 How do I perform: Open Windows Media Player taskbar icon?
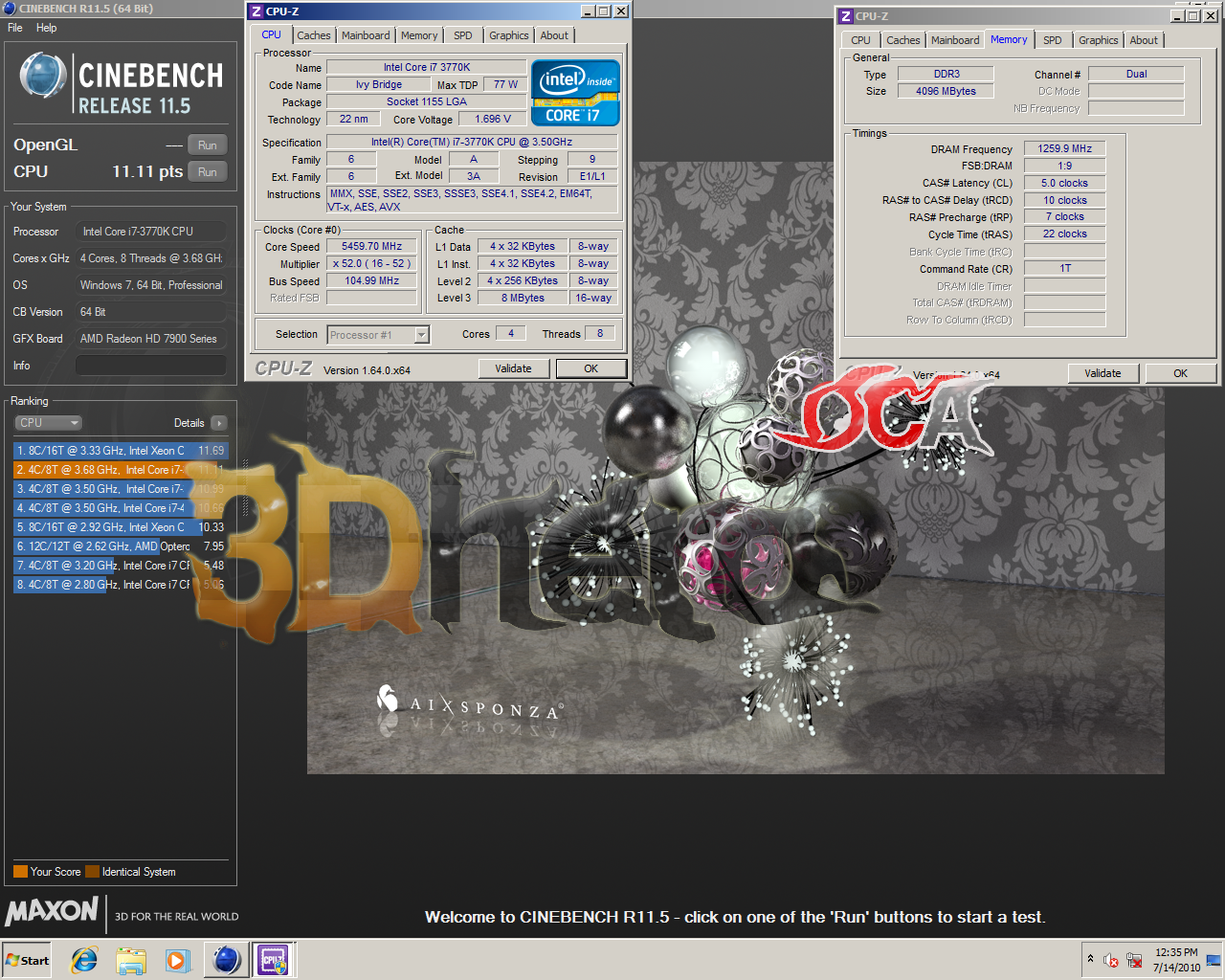(x=177, y=960)
